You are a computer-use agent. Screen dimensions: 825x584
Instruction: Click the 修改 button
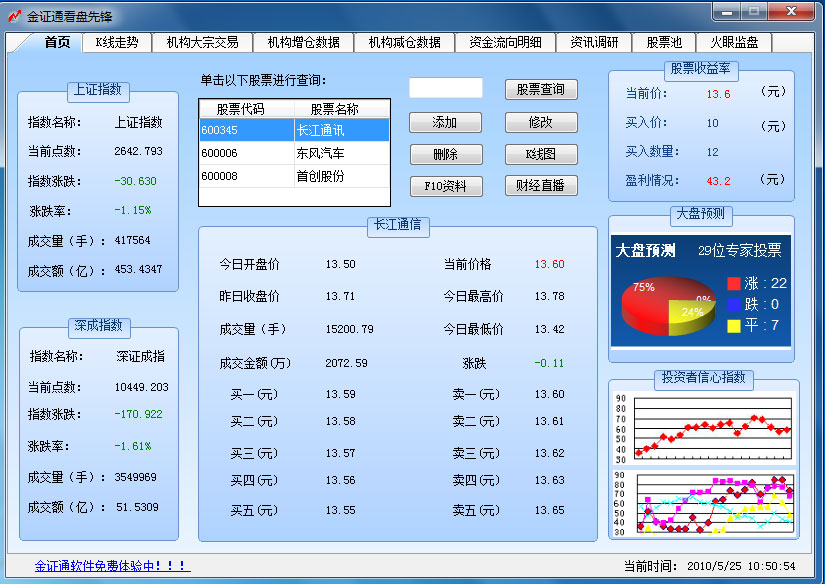coord(541,122)
